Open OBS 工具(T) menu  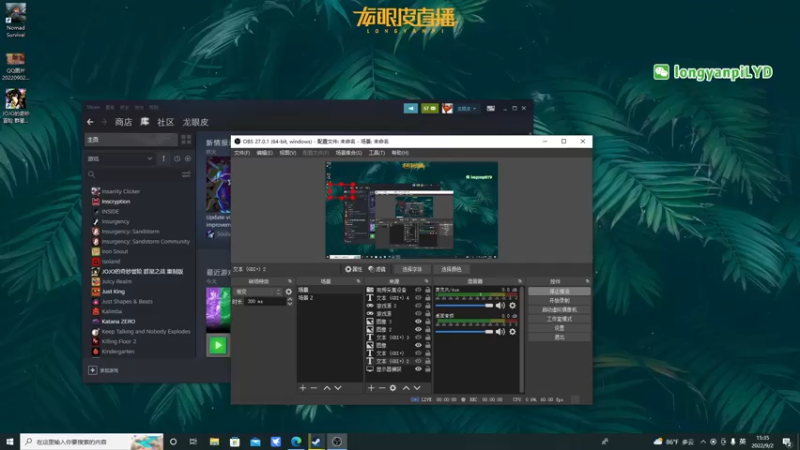pos(377,153)
